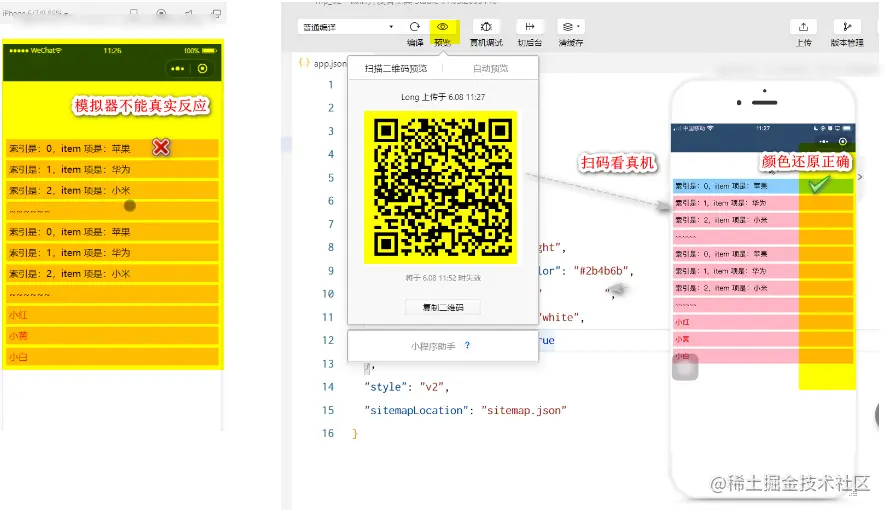This screenshot has width=887, height=510.
Task: Click line number 13 in the gutter
Action: click(328, 364)
